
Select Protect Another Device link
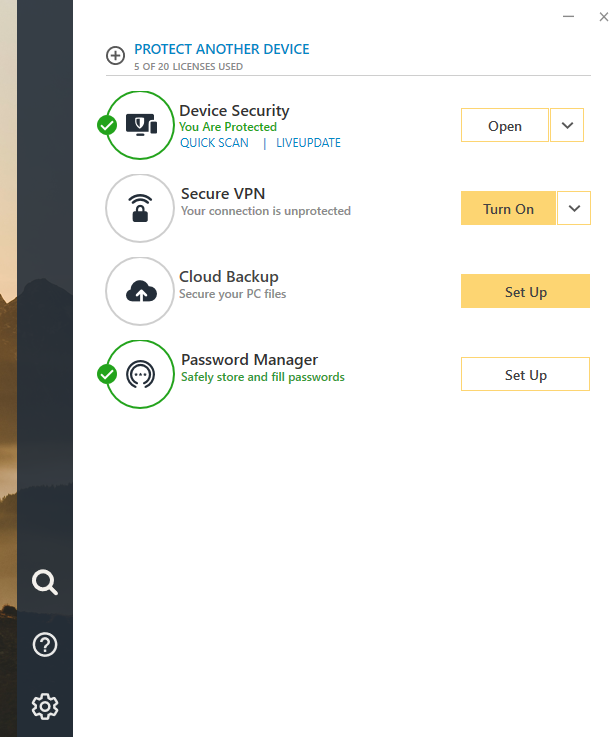[x=222, y=49]
